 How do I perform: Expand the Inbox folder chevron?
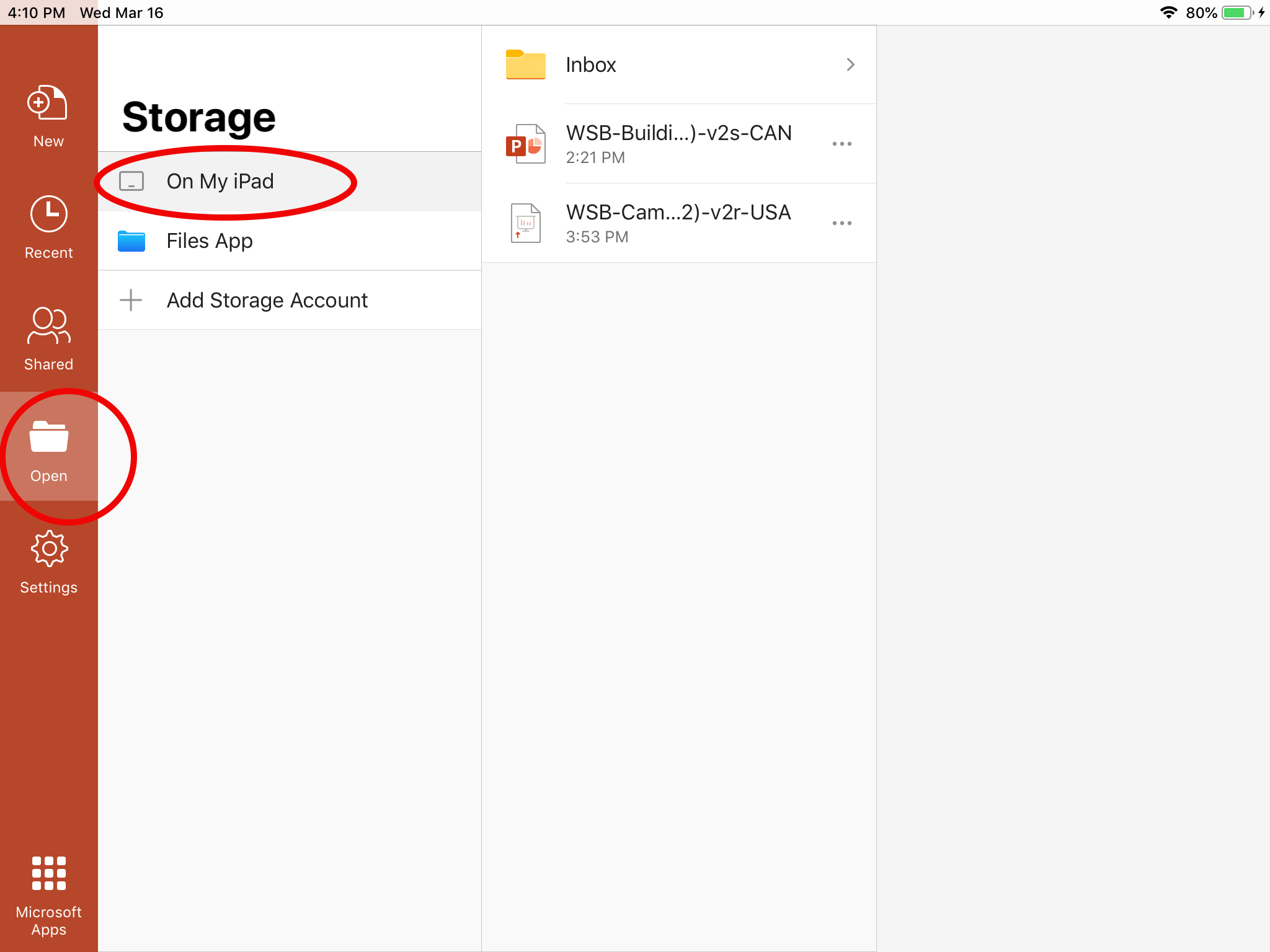click(x=850, y=64)
